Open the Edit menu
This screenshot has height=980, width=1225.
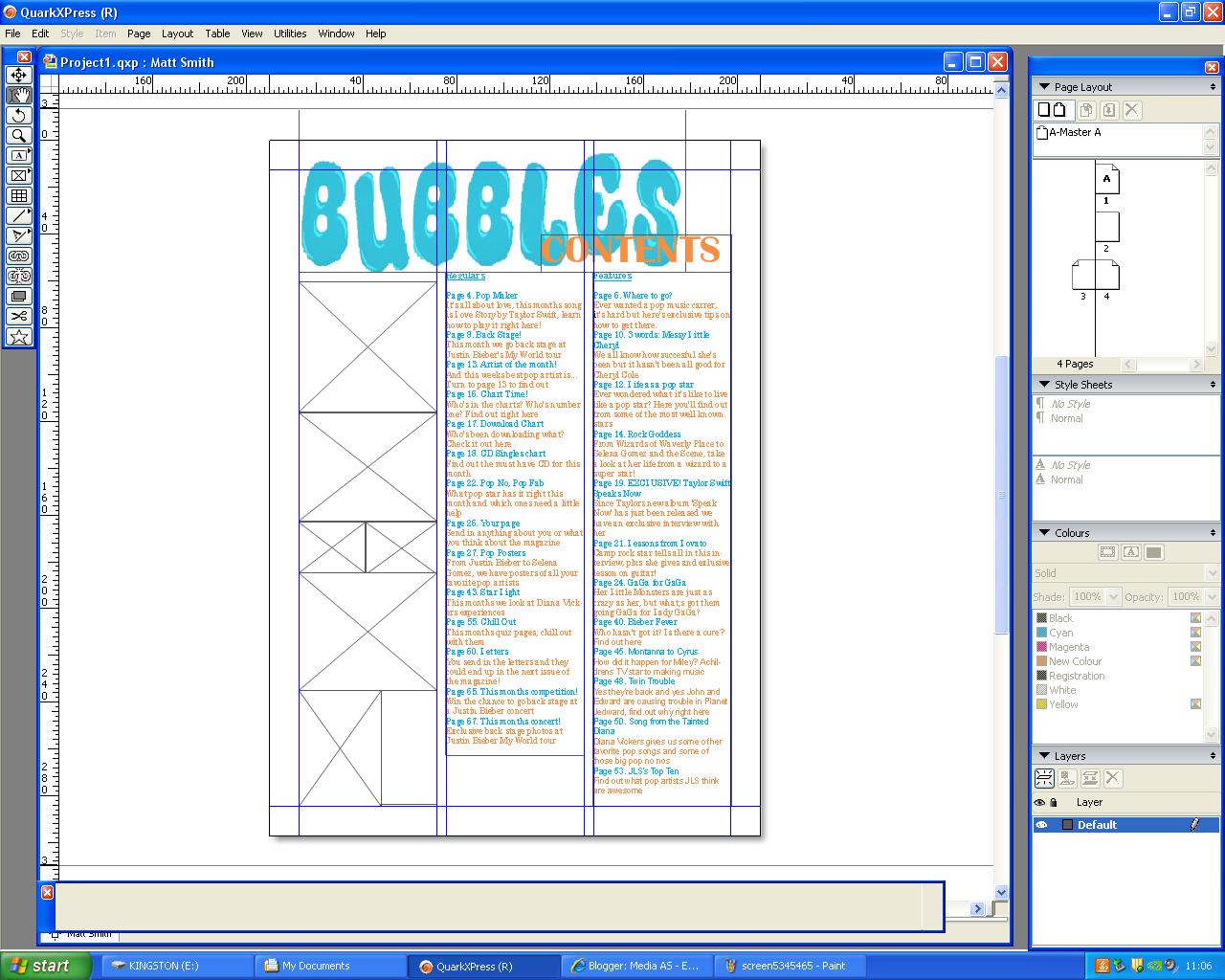click(40, 33)
